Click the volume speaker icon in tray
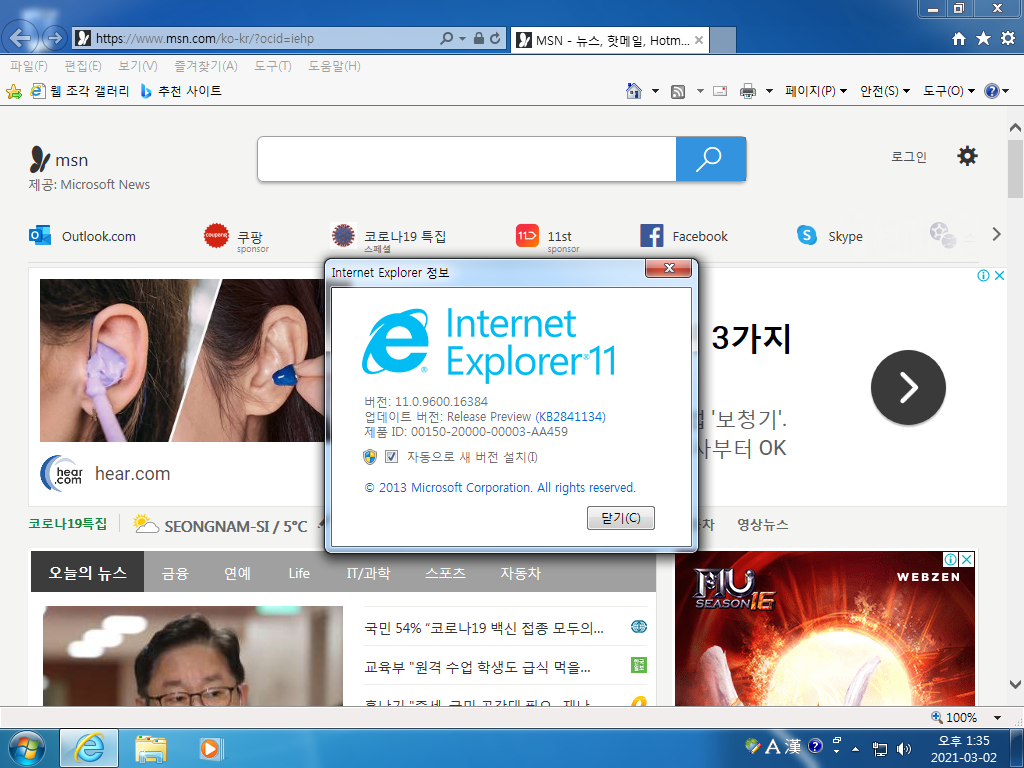 coord(904,749)
